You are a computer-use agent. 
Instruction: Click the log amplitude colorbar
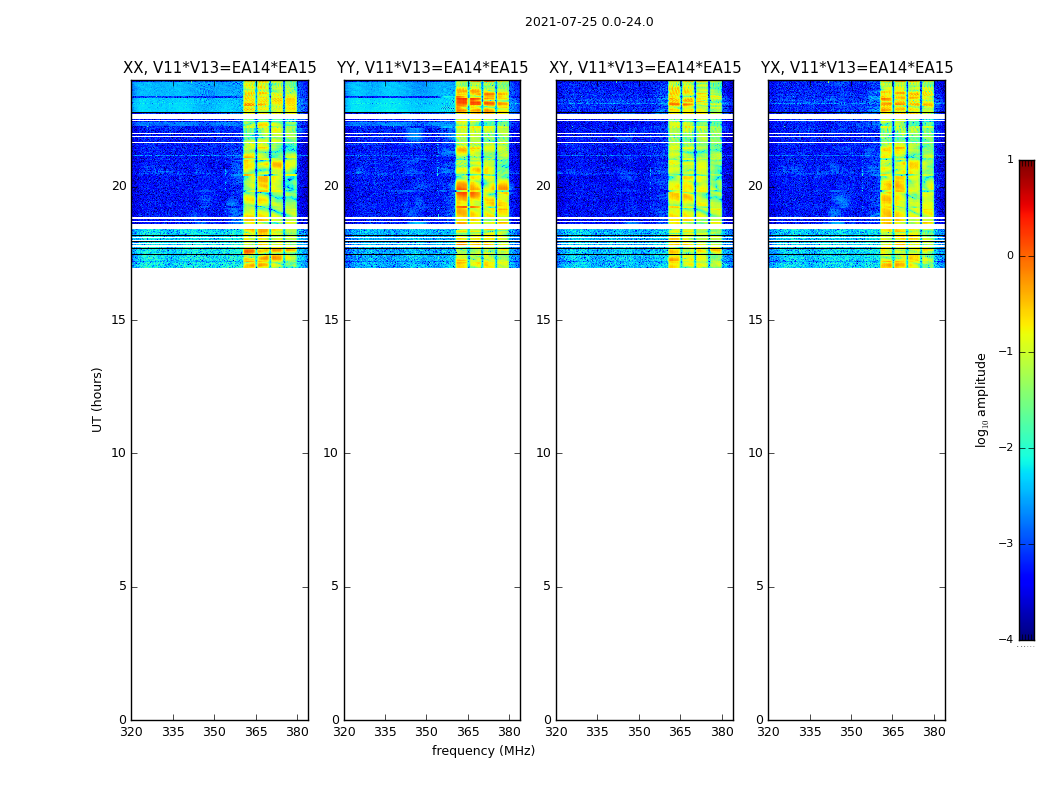pos(1027,400)
